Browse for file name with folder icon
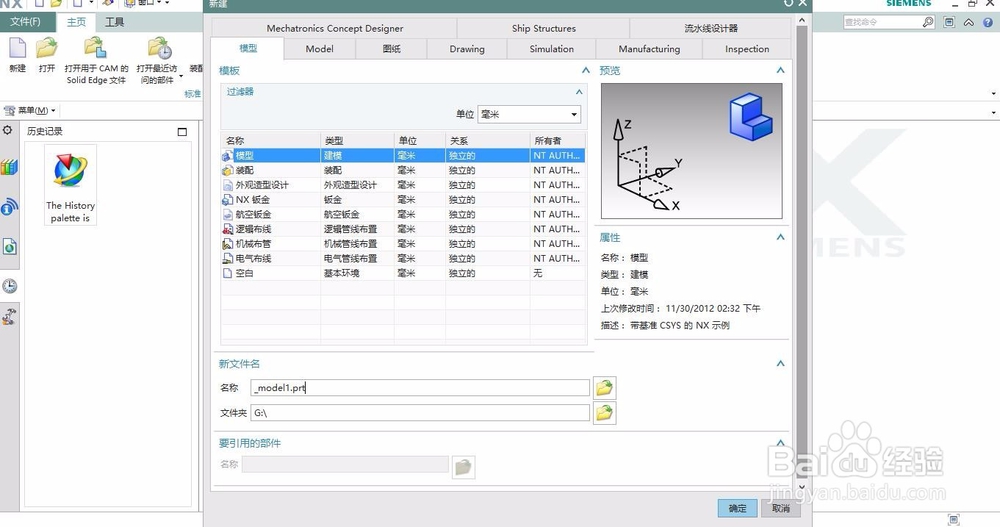The width and height of the screenshot is (1000, 527). click(x=604, y=387)
